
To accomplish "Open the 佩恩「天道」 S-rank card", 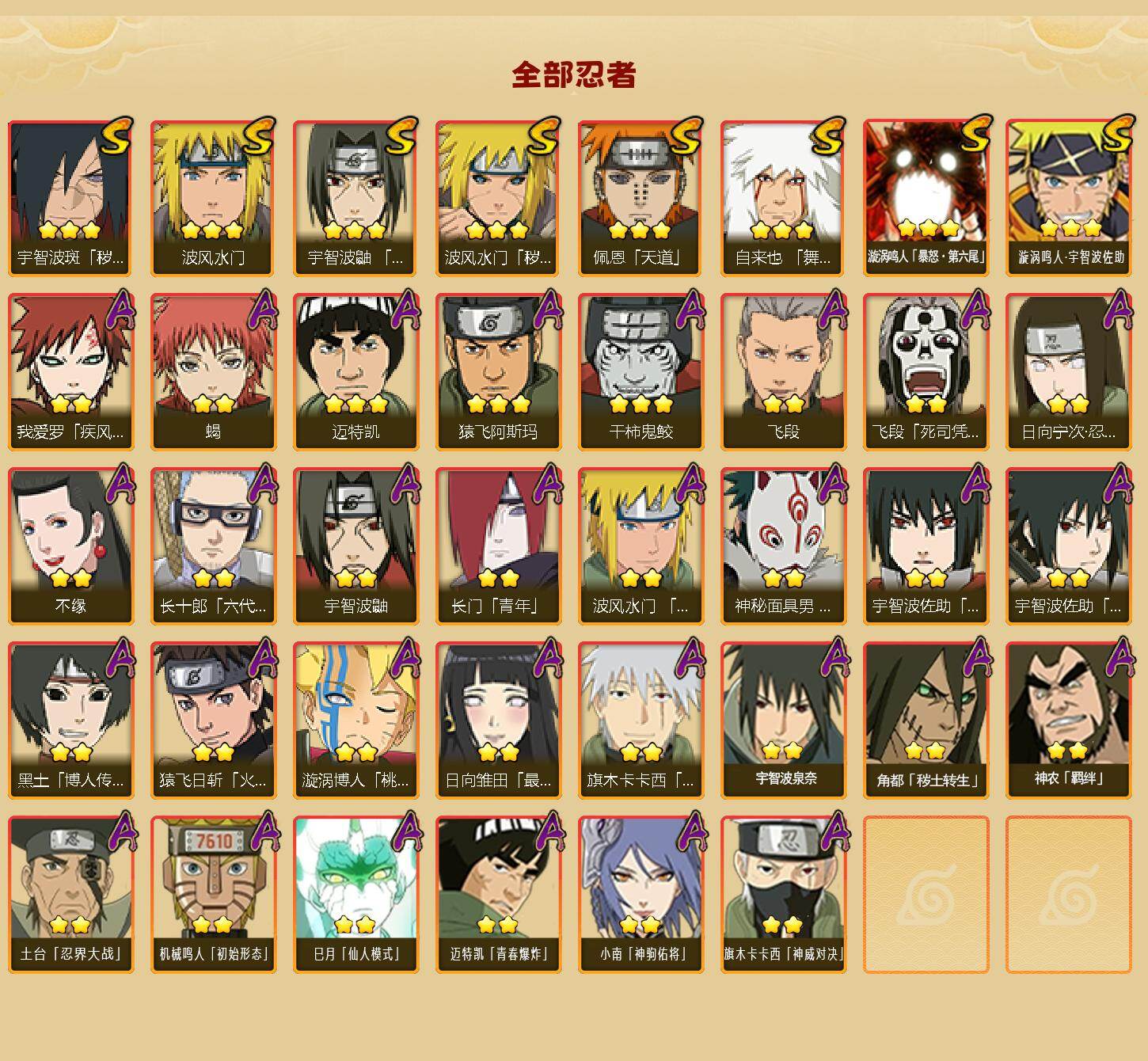I will [641, 198].
